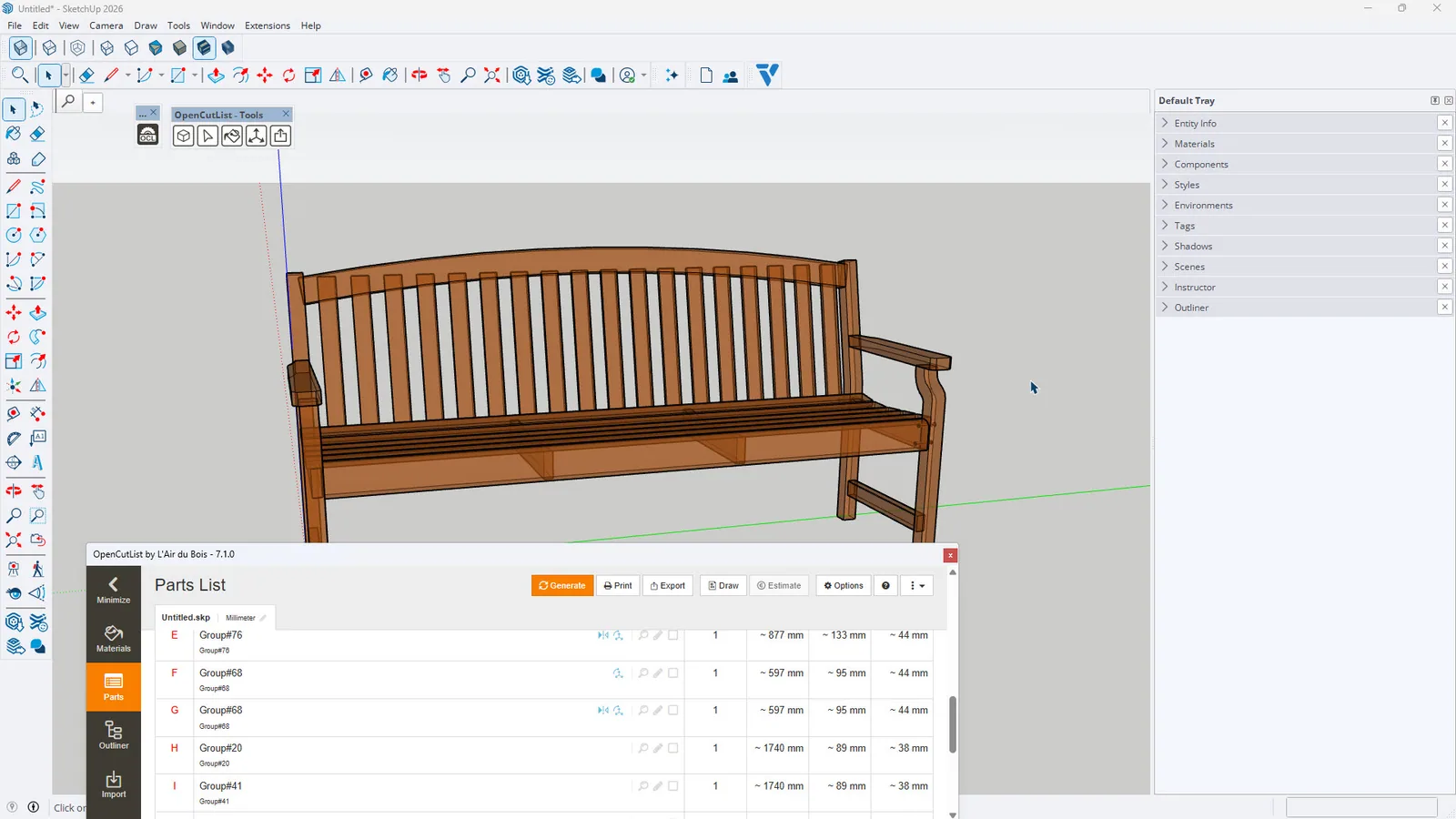The width and height of the screenshot is (1456, 819).
Task: Select X-ray face style cube icon
Action: click(20, 47)
